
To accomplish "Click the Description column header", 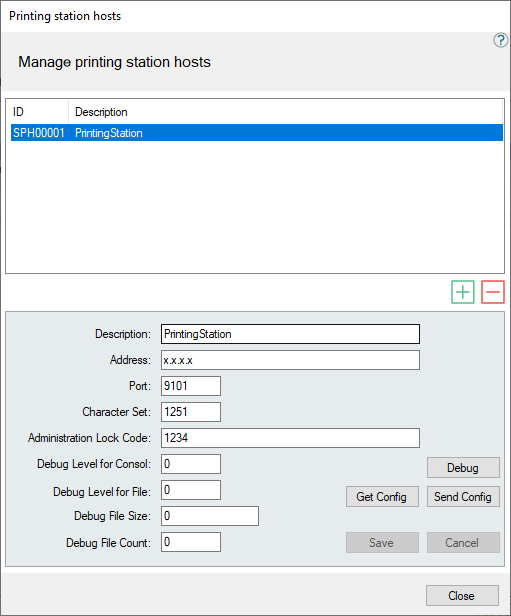I will tap(286, 112).
